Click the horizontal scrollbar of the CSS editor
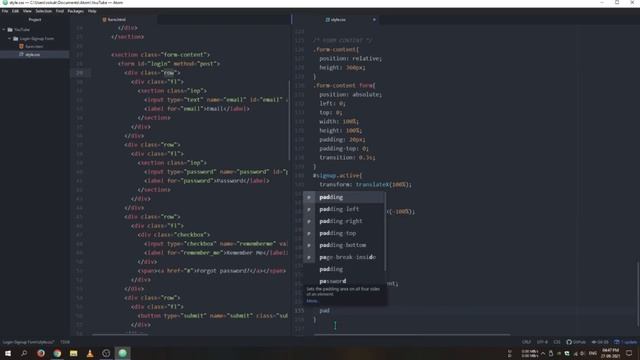640x360 pixels. [411, 335]
